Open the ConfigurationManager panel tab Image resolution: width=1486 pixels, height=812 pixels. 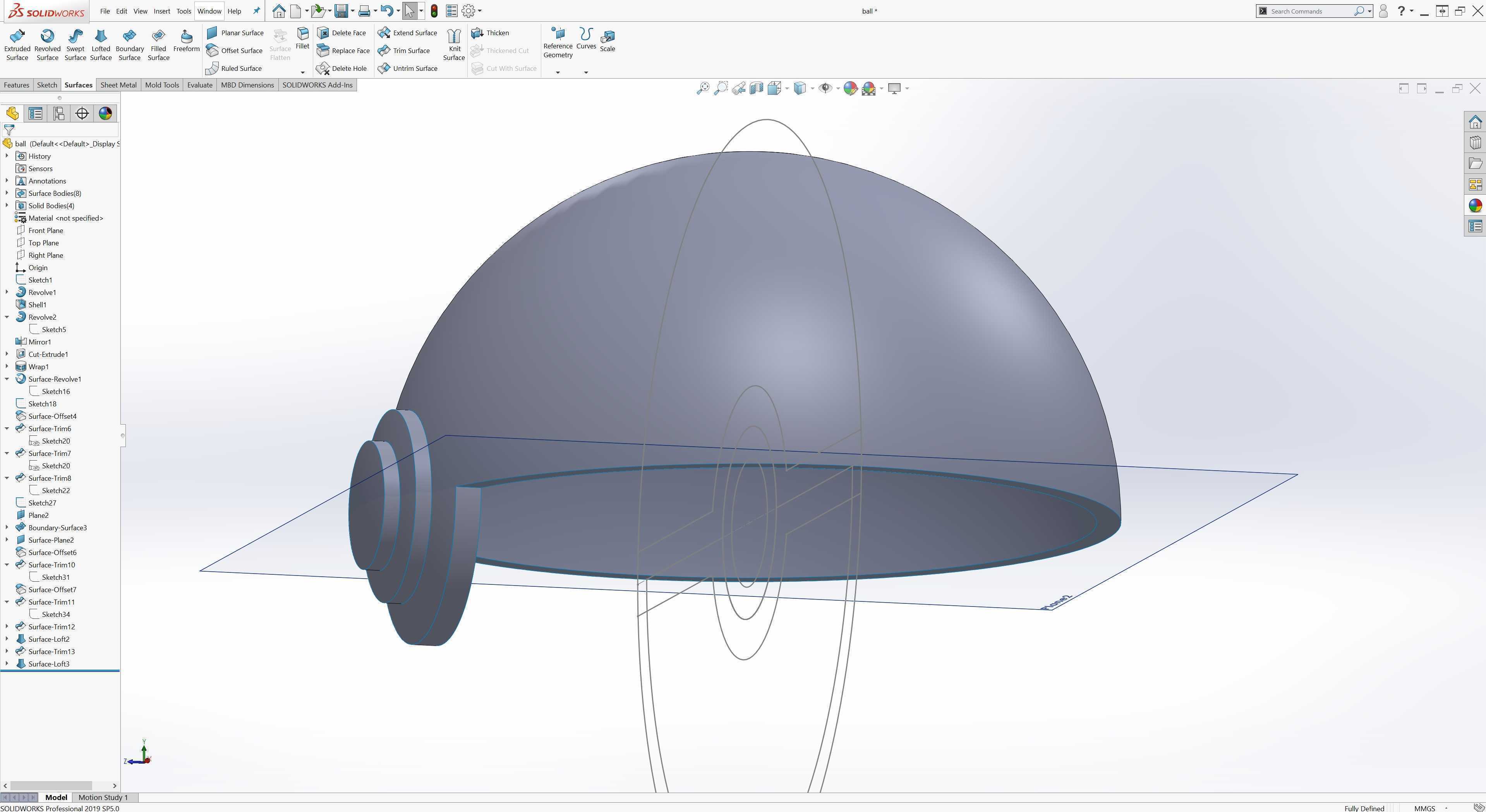(58, 114)
